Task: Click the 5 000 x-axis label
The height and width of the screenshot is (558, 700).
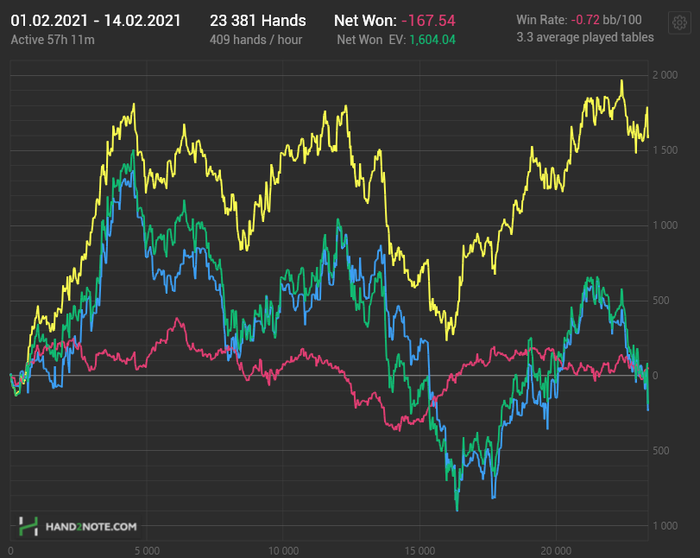Action: pyautogui.click(x=147, y=551)
